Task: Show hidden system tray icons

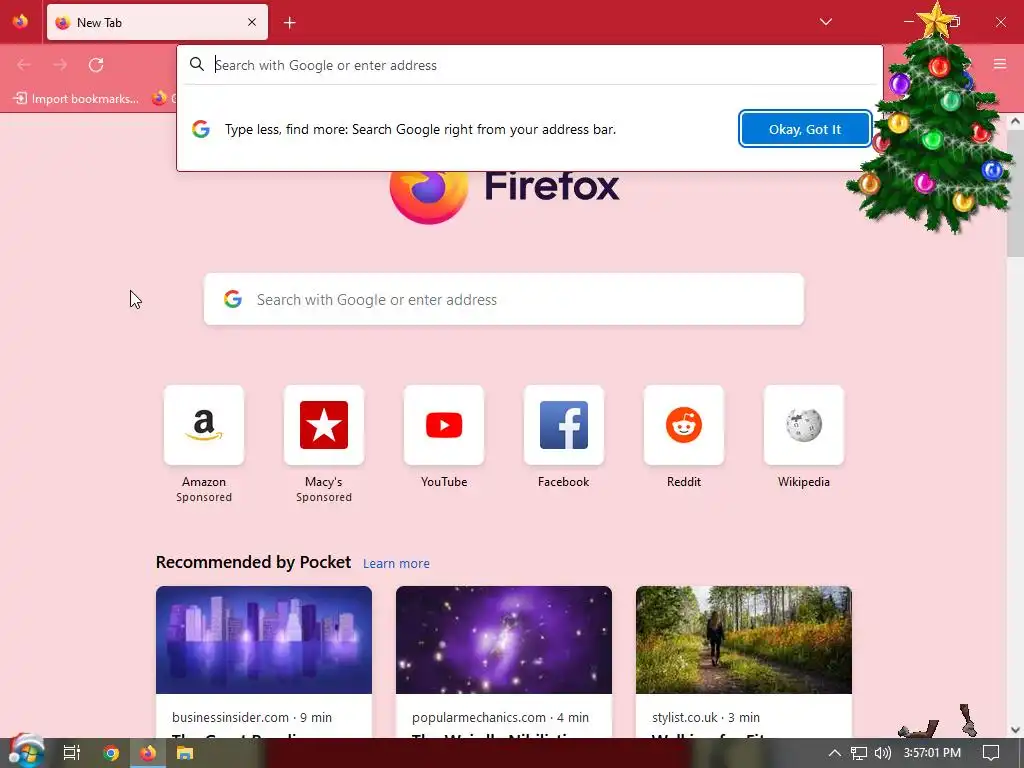Action: [x=834, y=753]
